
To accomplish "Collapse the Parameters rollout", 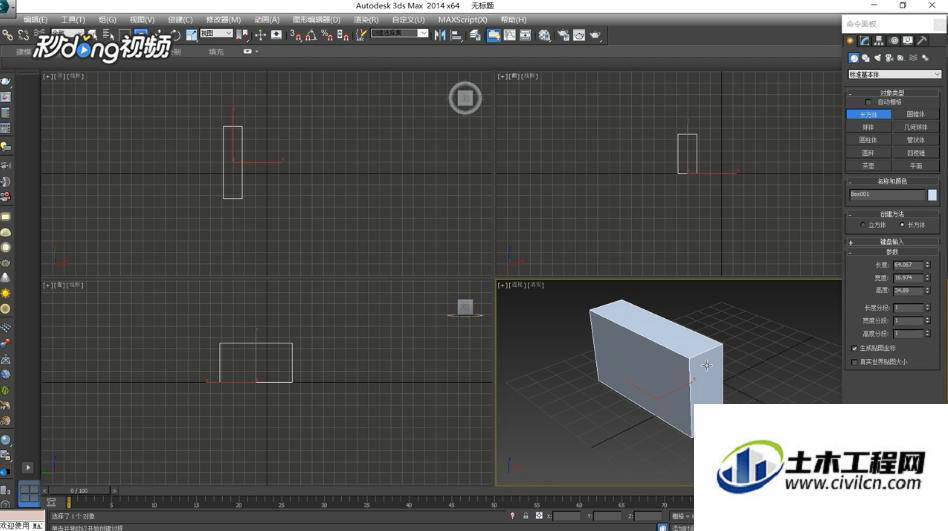I will click(892, 252).
